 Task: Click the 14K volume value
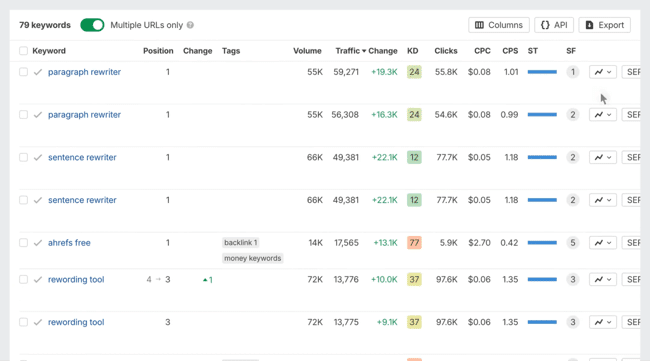[315, 243]
